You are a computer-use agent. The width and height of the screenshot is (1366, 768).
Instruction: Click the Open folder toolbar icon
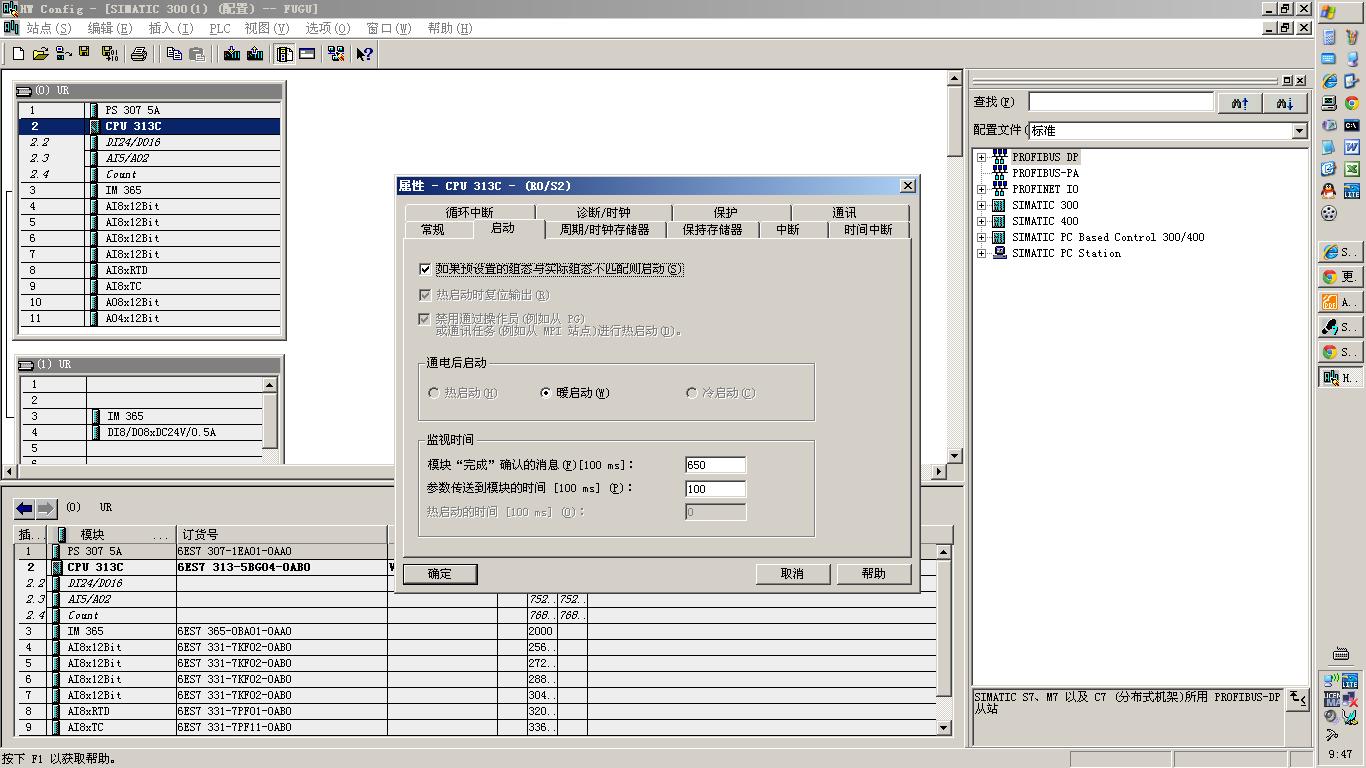pos(41,54)
